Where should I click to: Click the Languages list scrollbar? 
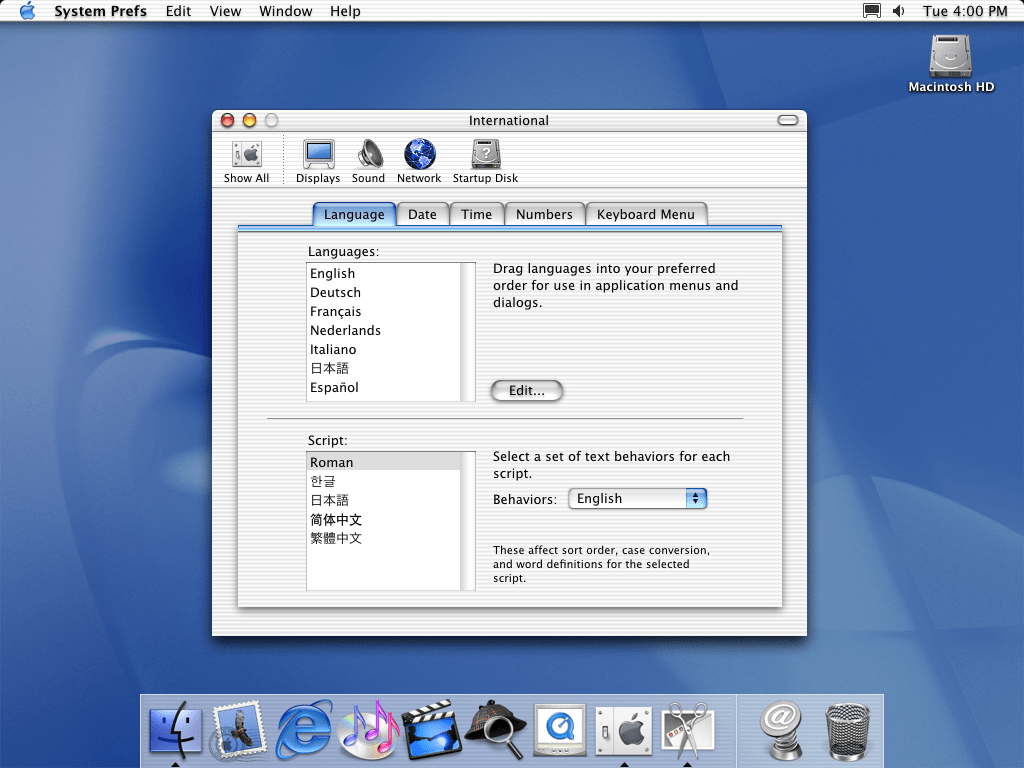tap(468, 332)
